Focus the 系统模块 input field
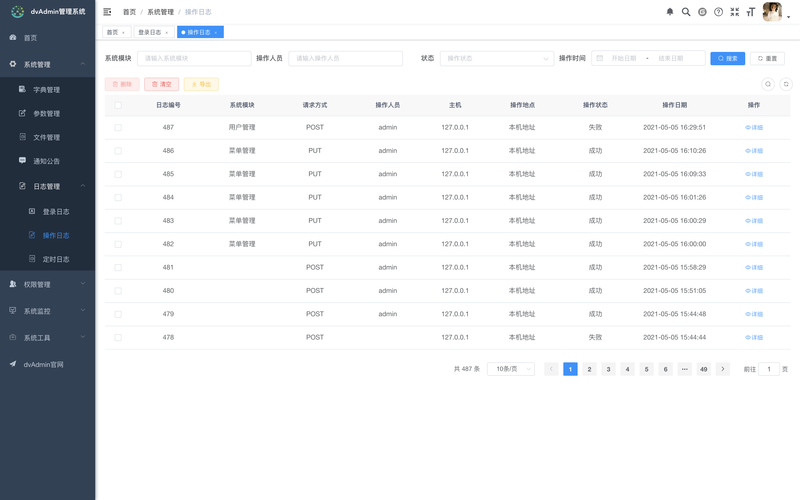Screen dimensions: 800x500 click(194, 58)
